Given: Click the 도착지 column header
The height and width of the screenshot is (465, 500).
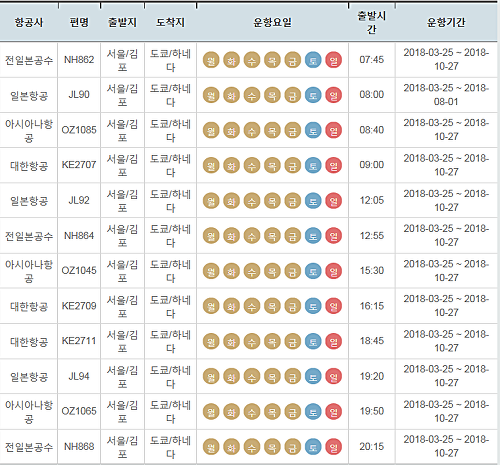Looking at the screenshot, I should tap(170, 22).
